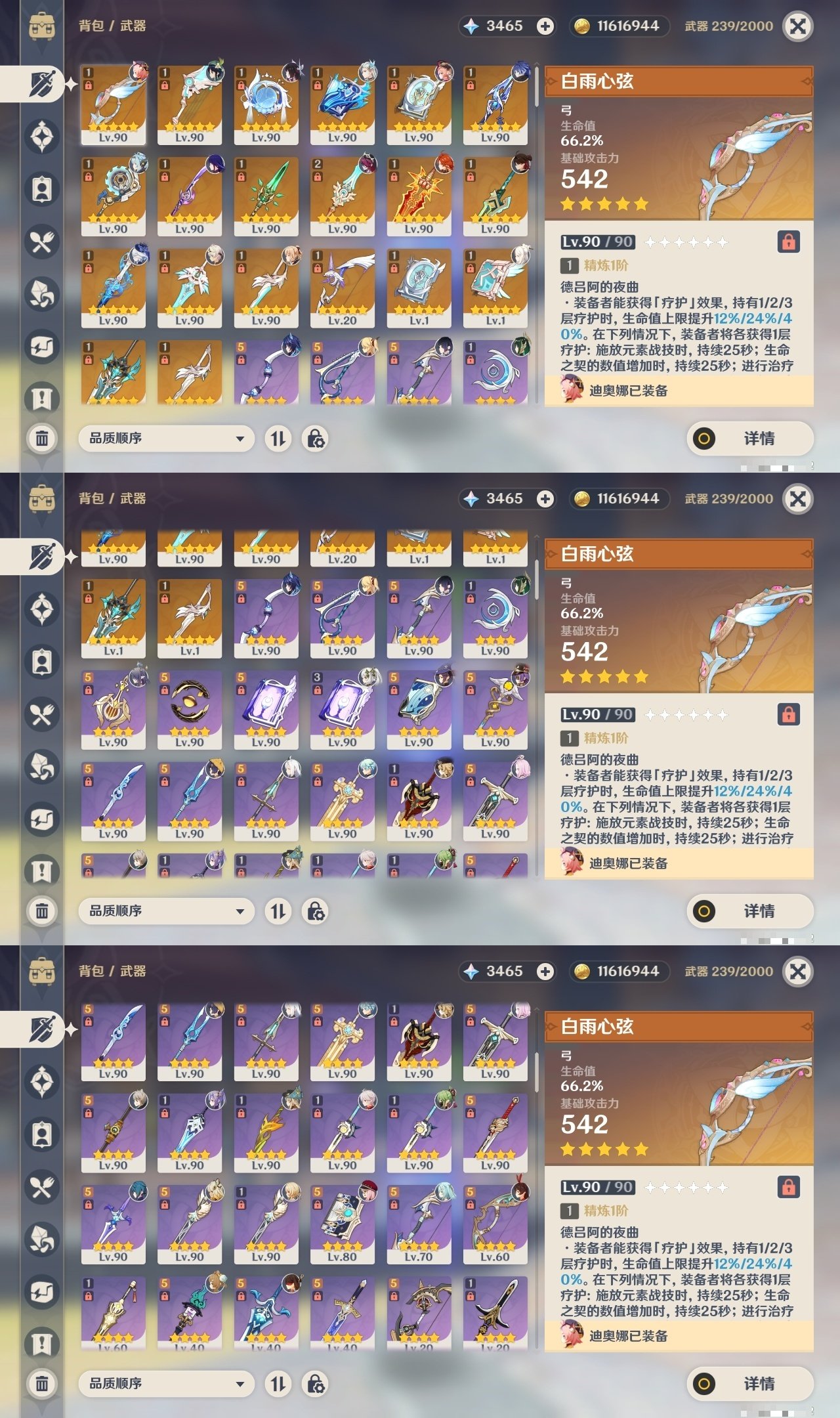840x1418 pixels.
Task: Select the materials leaf icon in the middle screenshot
Action: pos(42,767)
